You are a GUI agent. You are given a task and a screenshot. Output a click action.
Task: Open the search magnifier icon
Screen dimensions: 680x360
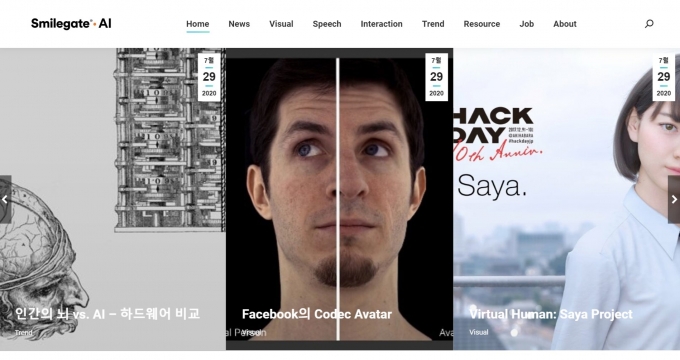(x=649, y=24)
